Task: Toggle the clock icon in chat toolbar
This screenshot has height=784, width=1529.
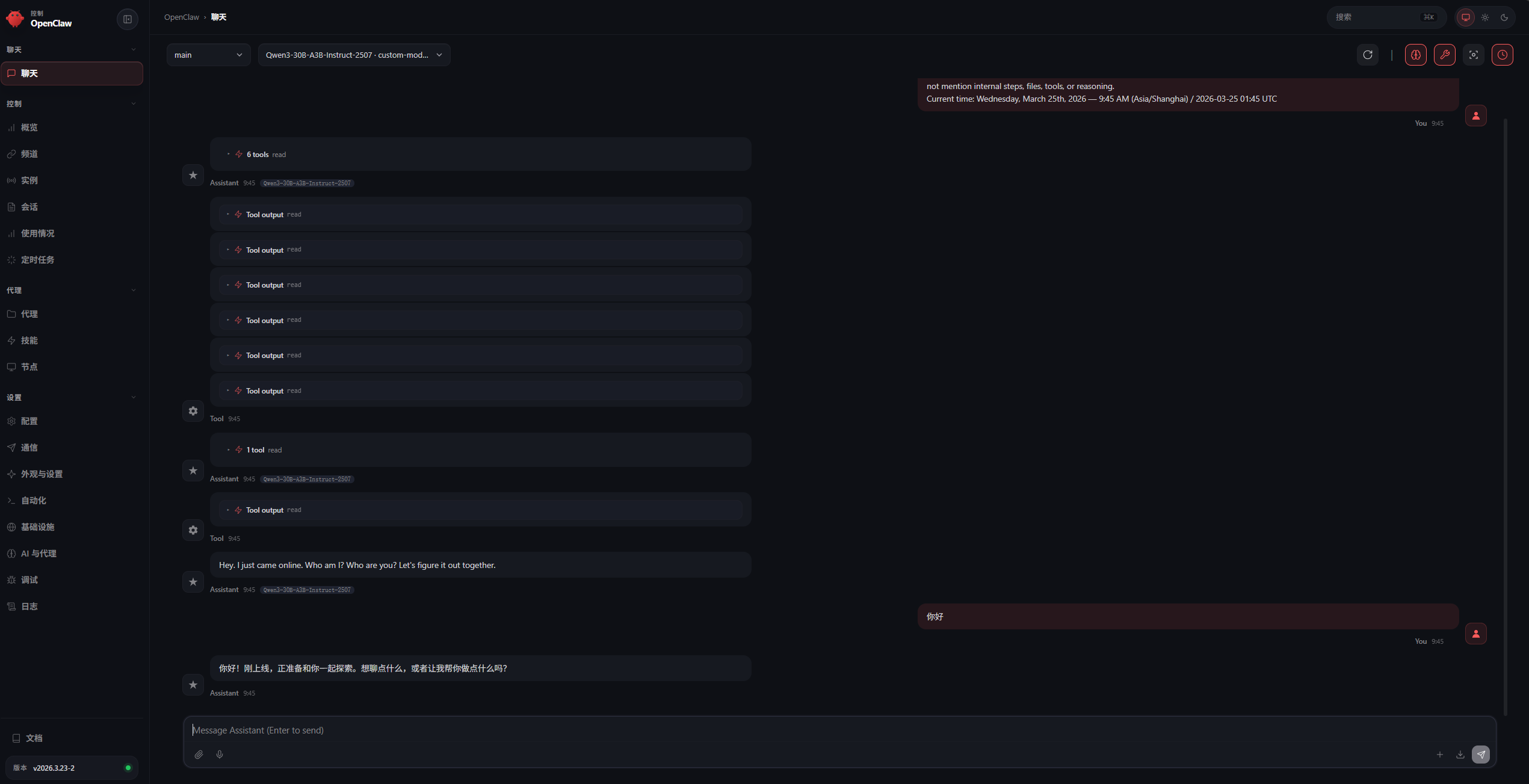Action: [x=1502, y=55]
